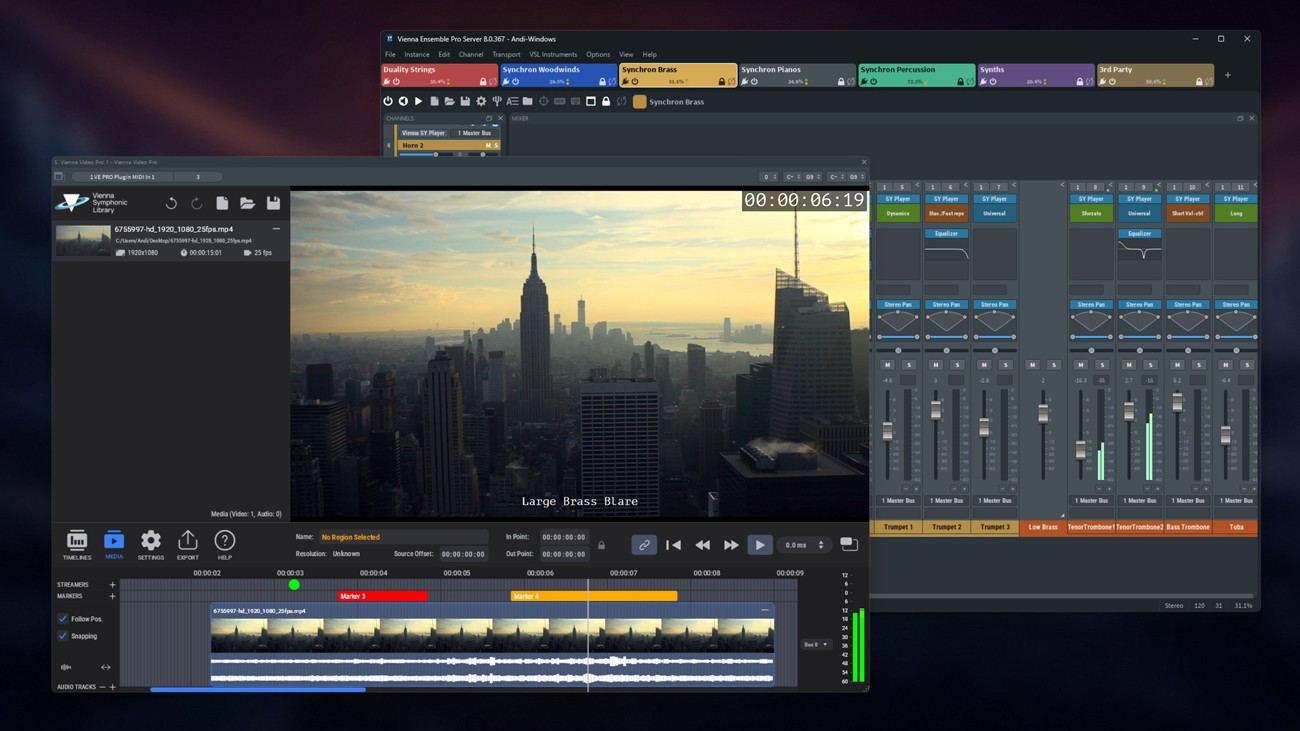Select the Timelines panel icon
Image resolution: width=1300 pixels, height=731 pixels.
pos(77,540)
